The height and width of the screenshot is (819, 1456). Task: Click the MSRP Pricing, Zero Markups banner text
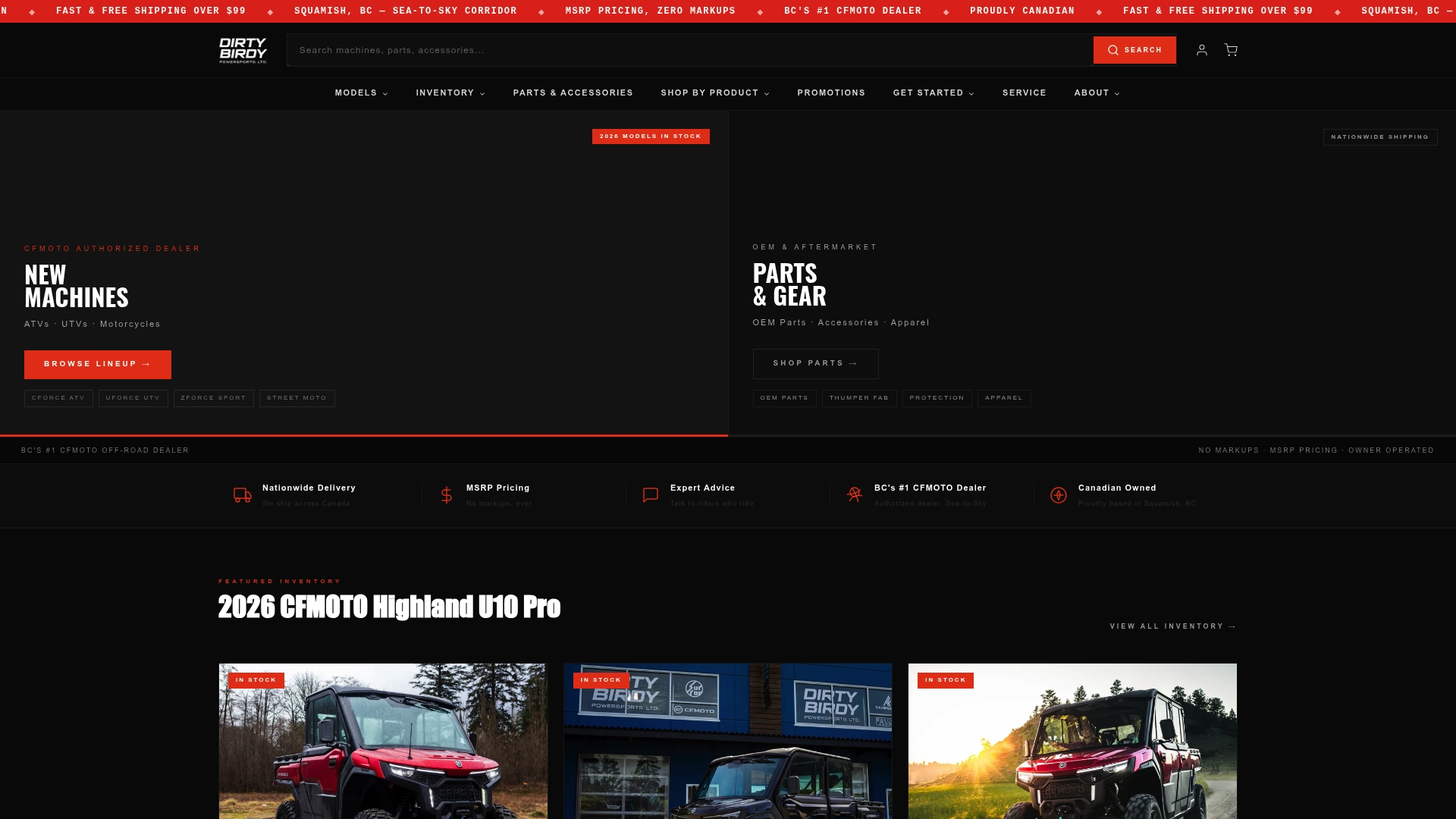650,11
